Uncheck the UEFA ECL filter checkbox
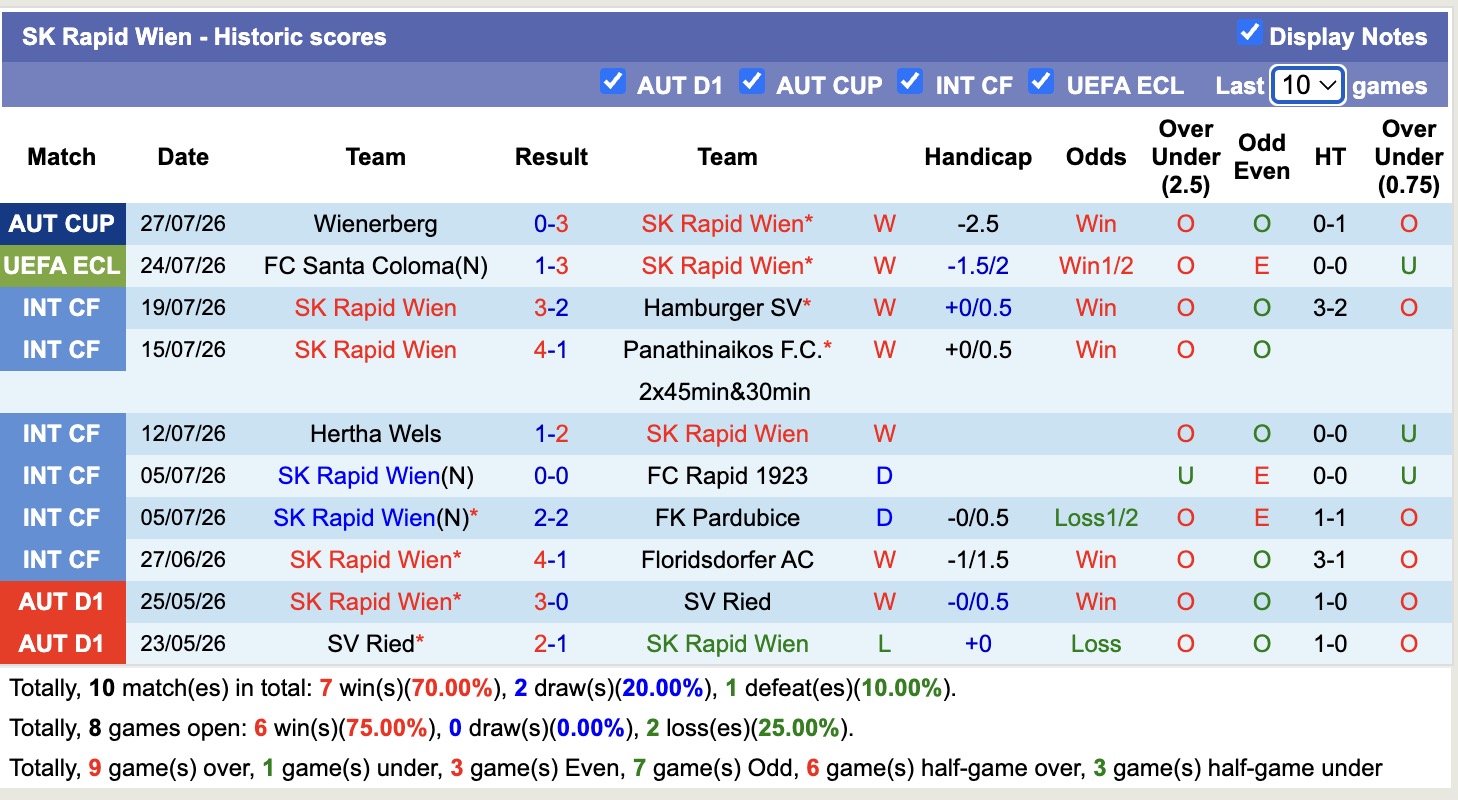The height and width of the screenshot is (800, 1458). click(x=1042, y=81)
